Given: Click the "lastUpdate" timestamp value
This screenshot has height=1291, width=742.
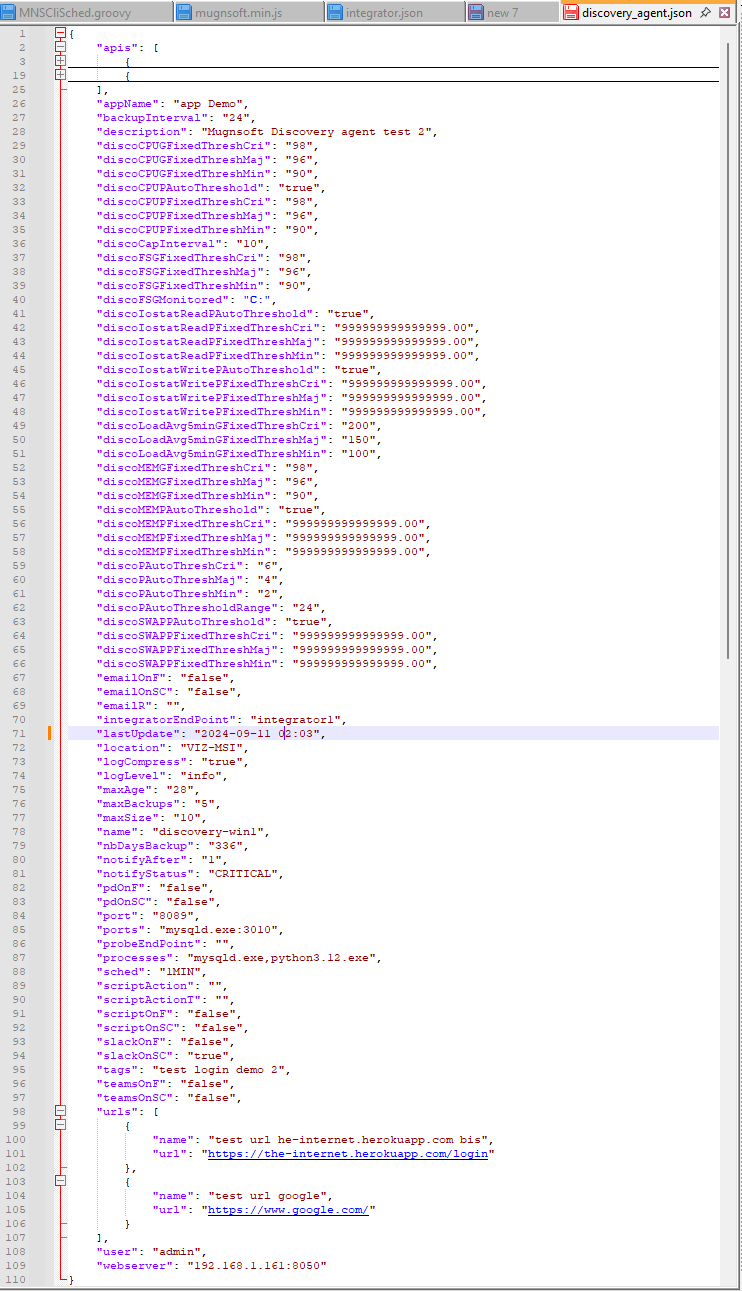Looking at the screenshot, I should 257,733.
